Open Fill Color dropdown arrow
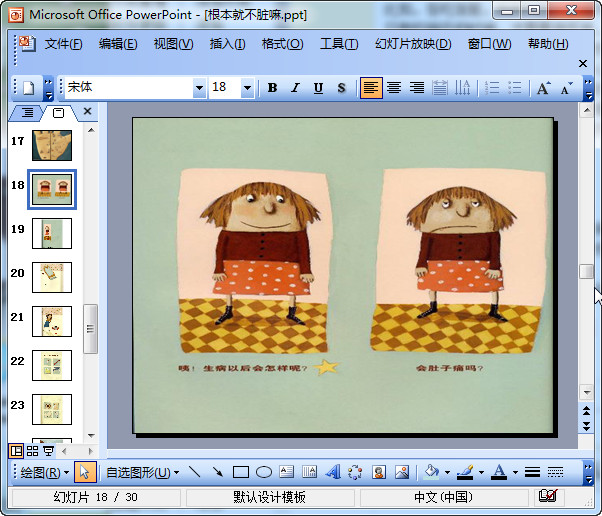 click(x=447, y=472)
